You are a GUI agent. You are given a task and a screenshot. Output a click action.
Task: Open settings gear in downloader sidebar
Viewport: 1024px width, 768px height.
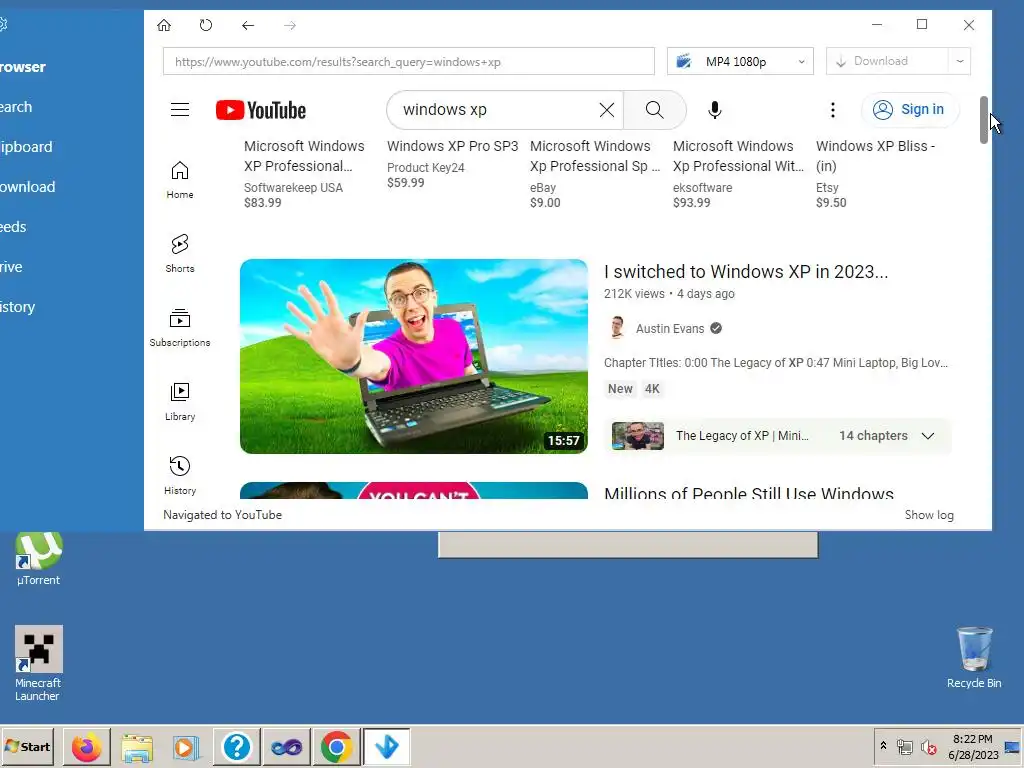pyautogui.click(x=3, y=25)
